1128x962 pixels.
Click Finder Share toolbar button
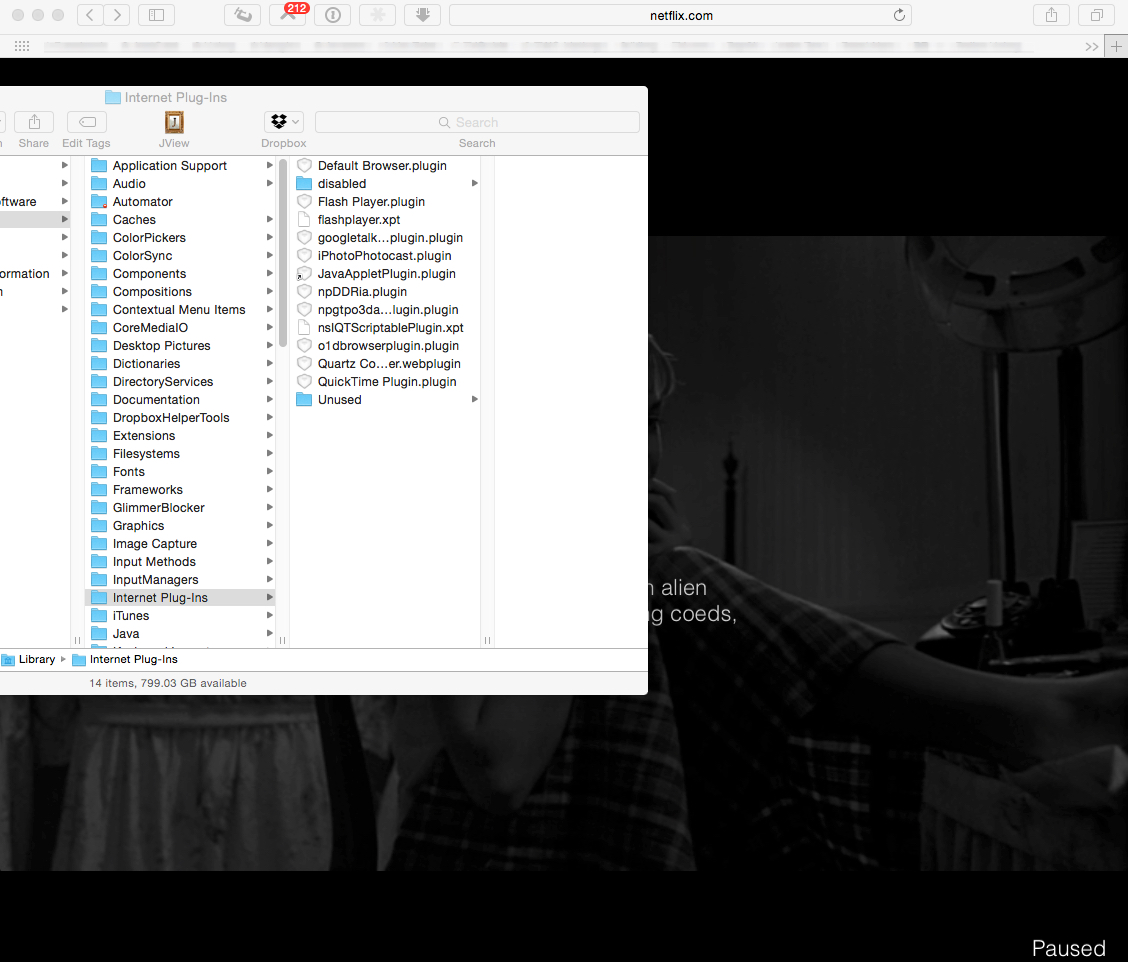click(34, 122)
